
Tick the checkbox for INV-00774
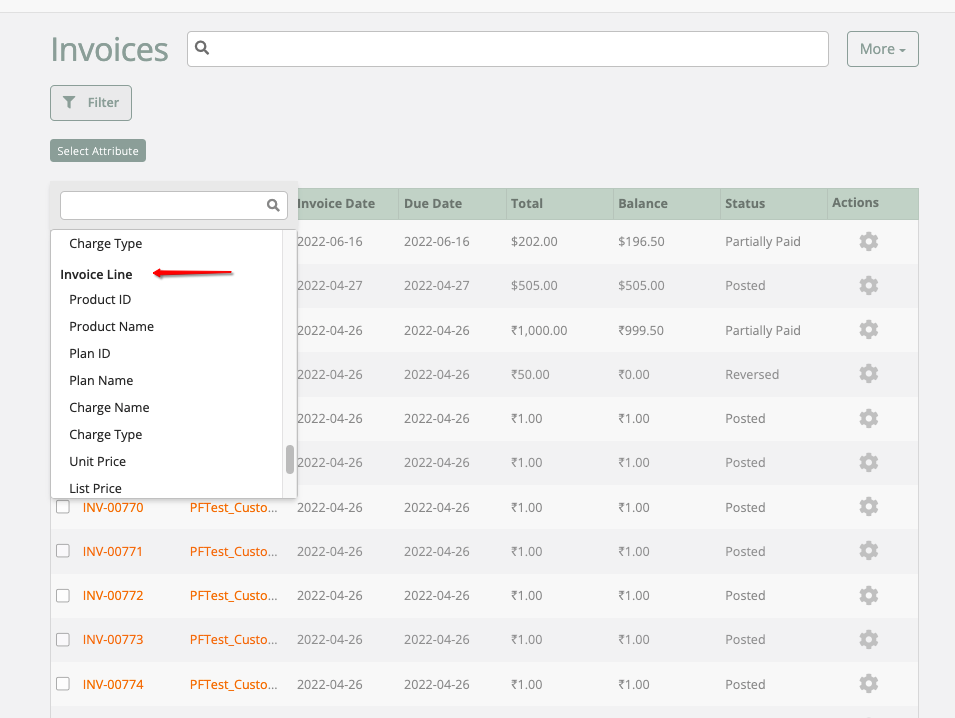point(63,684)
